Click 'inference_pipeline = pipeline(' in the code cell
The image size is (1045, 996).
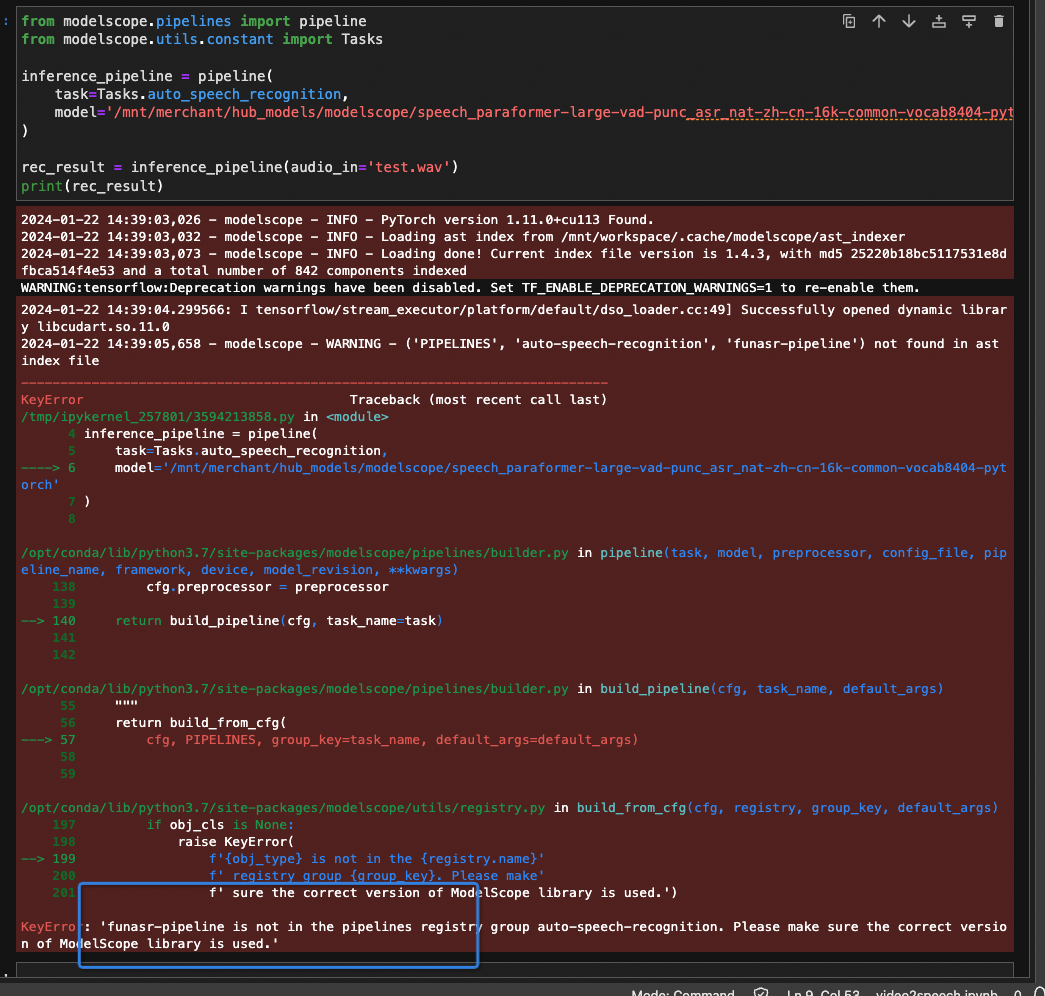click(x=147, y=76)
